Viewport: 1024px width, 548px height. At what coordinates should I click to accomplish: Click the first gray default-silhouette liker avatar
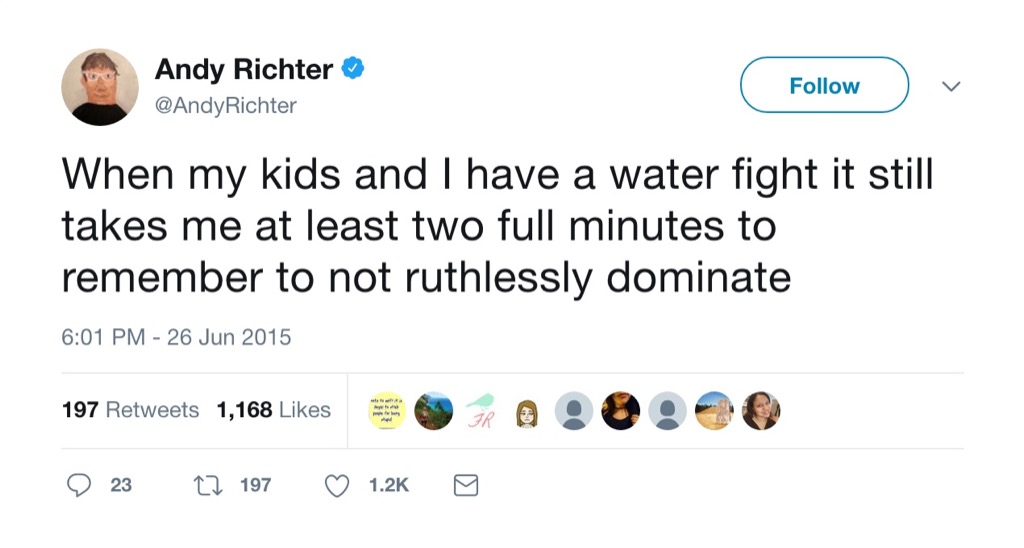(574, 410)
